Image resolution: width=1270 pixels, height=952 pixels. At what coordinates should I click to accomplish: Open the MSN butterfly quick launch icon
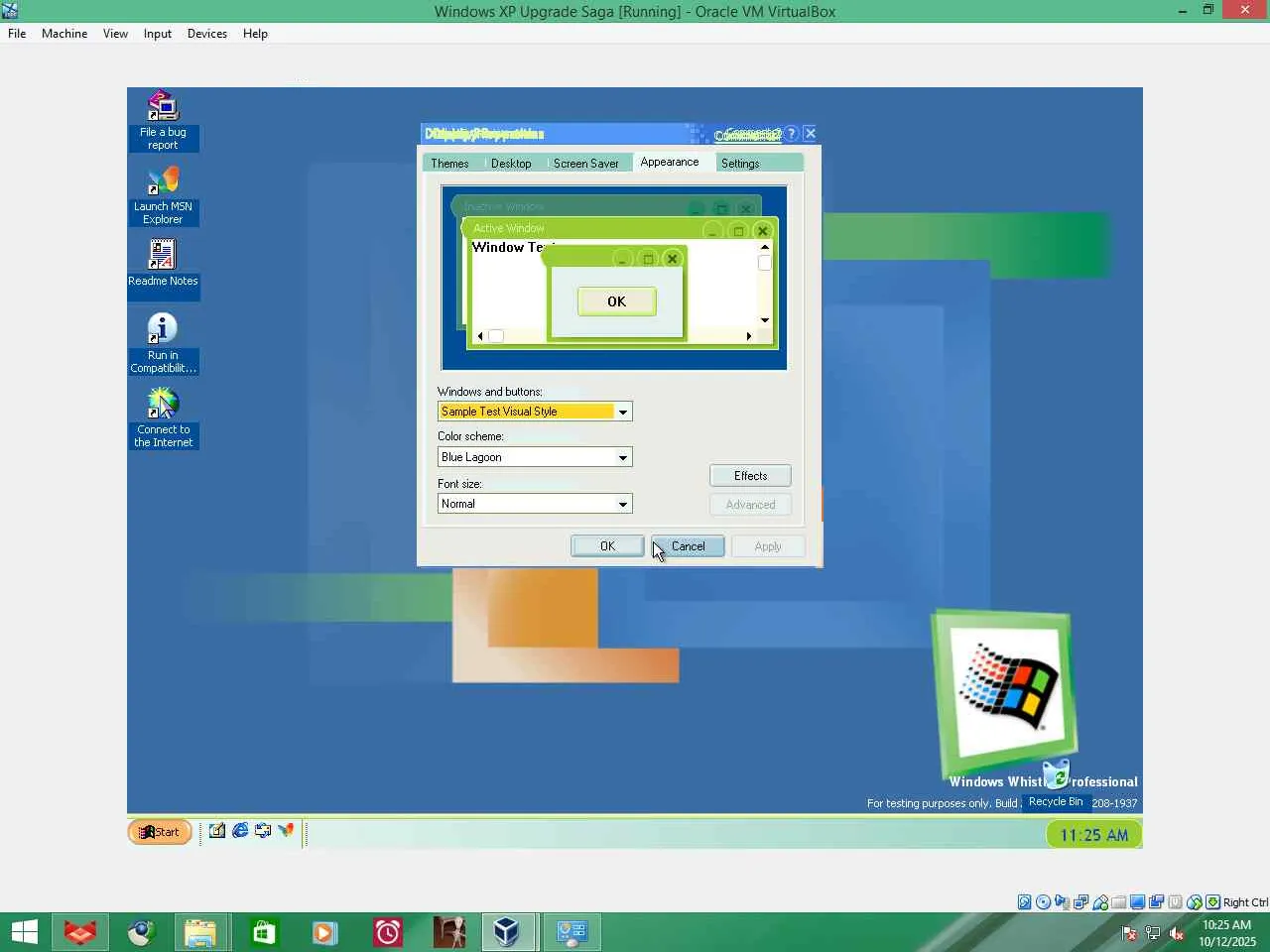tap(286, 831)
